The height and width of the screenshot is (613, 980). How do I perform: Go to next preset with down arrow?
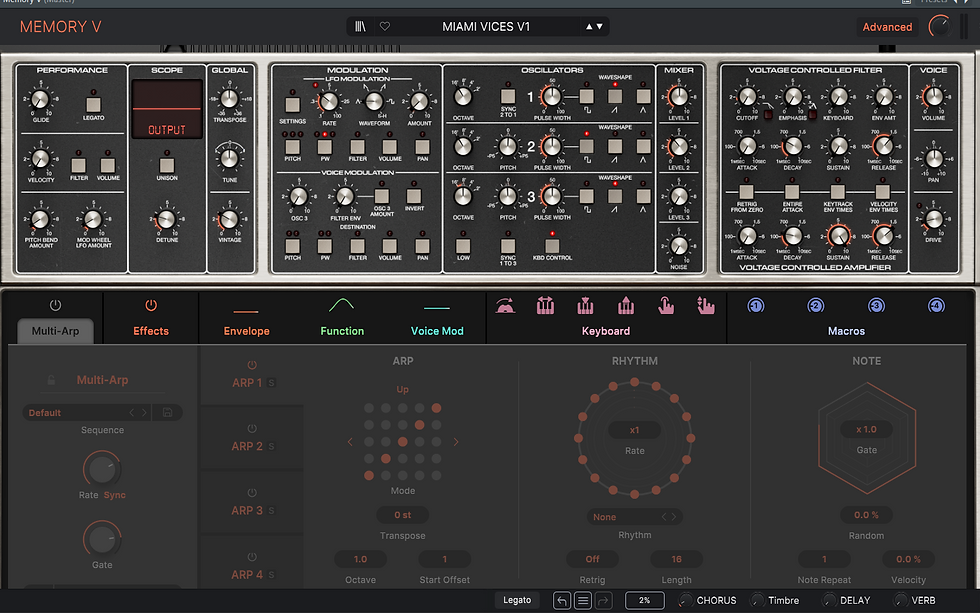(x=600, y=26)
